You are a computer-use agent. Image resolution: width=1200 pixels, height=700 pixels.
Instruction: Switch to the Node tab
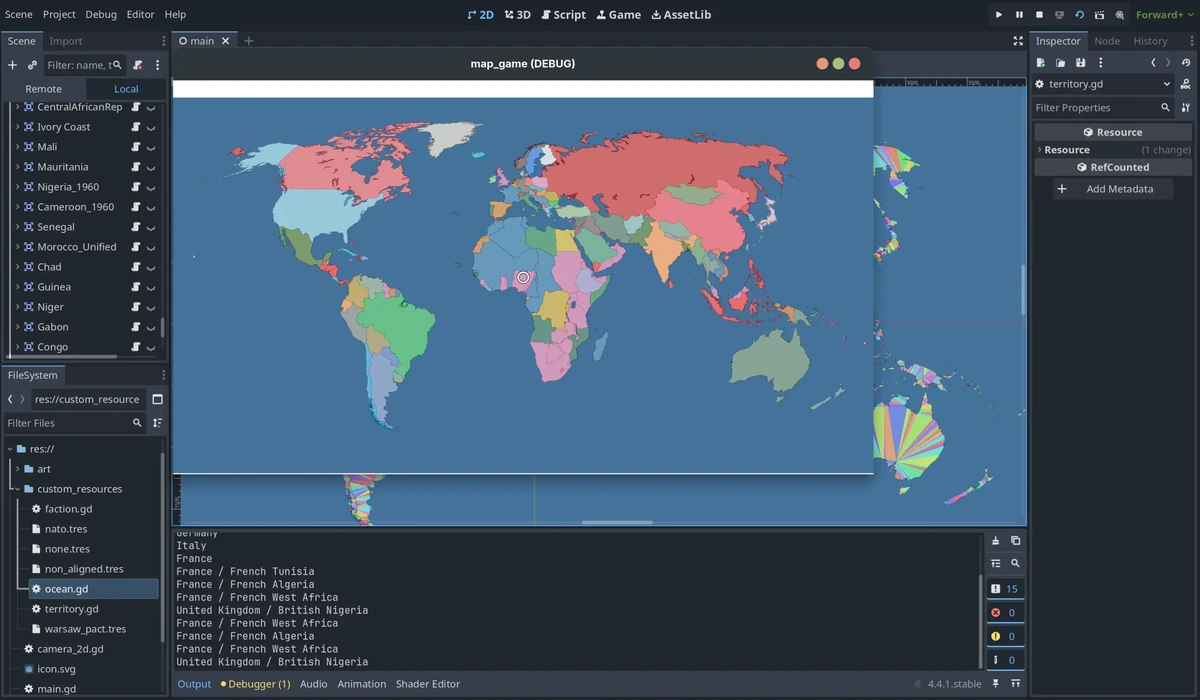(x=1106, y=41)
